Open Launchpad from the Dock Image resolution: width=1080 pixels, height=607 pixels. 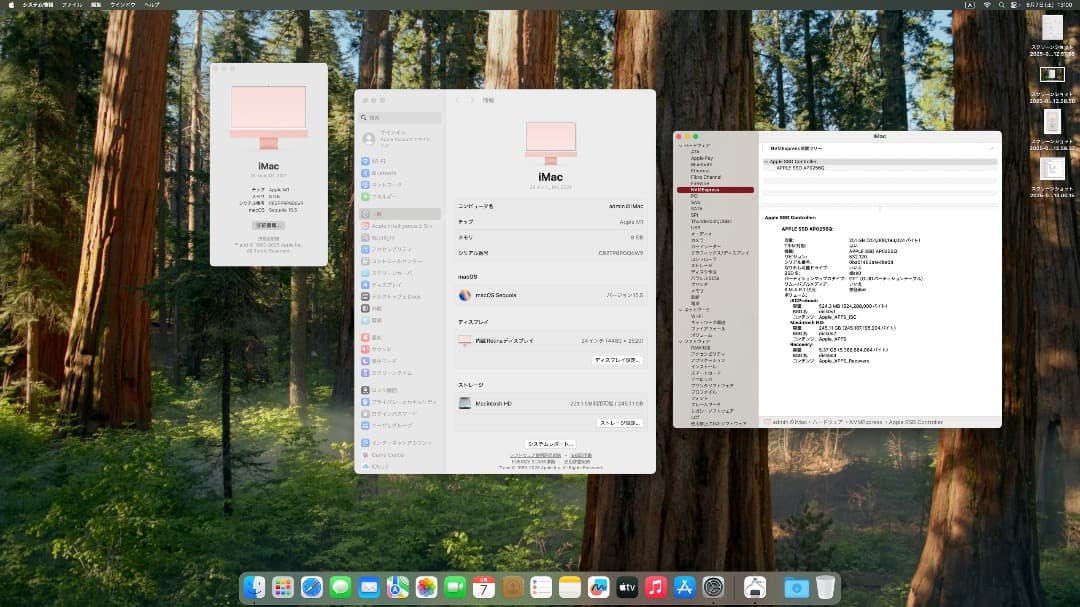[282, 588]
